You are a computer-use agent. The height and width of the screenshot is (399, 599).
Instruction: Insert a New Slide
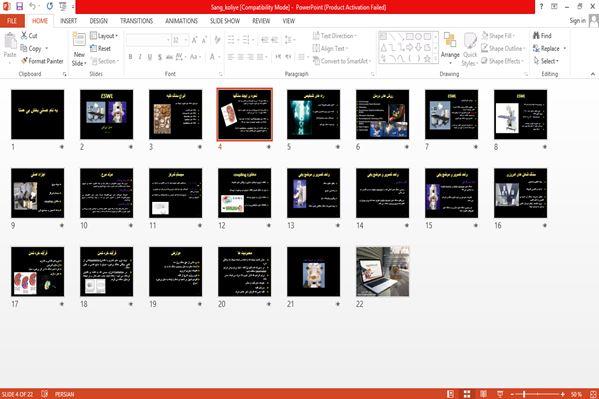coord(79,49)
